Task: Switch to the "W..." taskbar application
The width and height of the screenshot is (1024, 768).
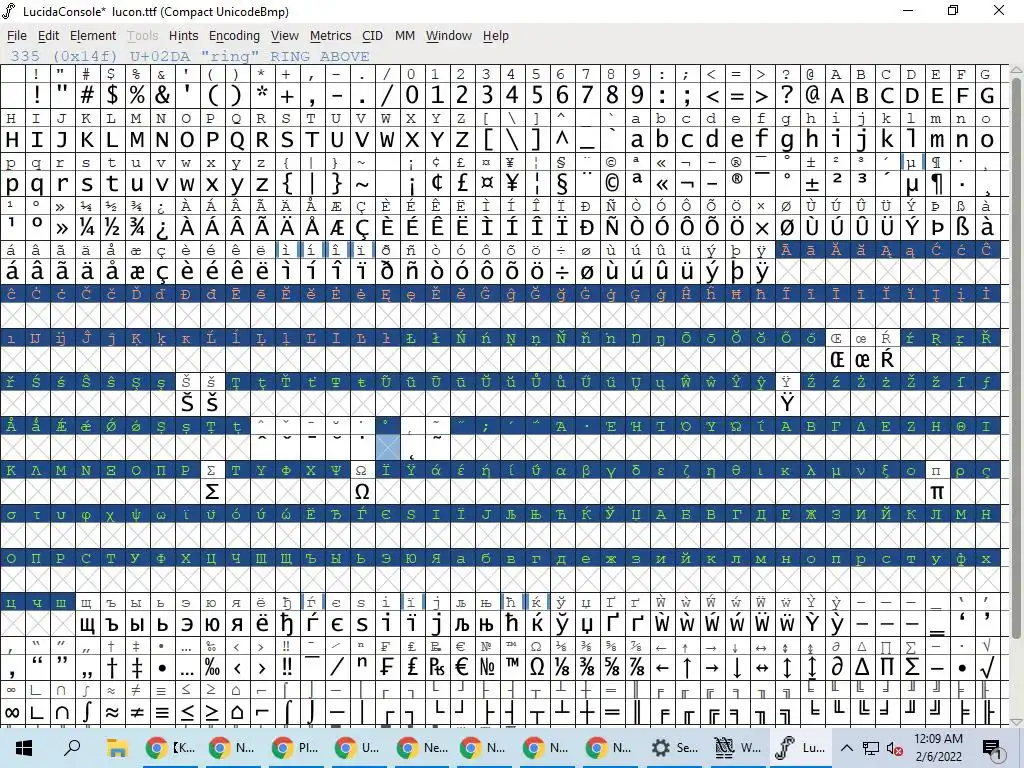Action: coord(737,748)
